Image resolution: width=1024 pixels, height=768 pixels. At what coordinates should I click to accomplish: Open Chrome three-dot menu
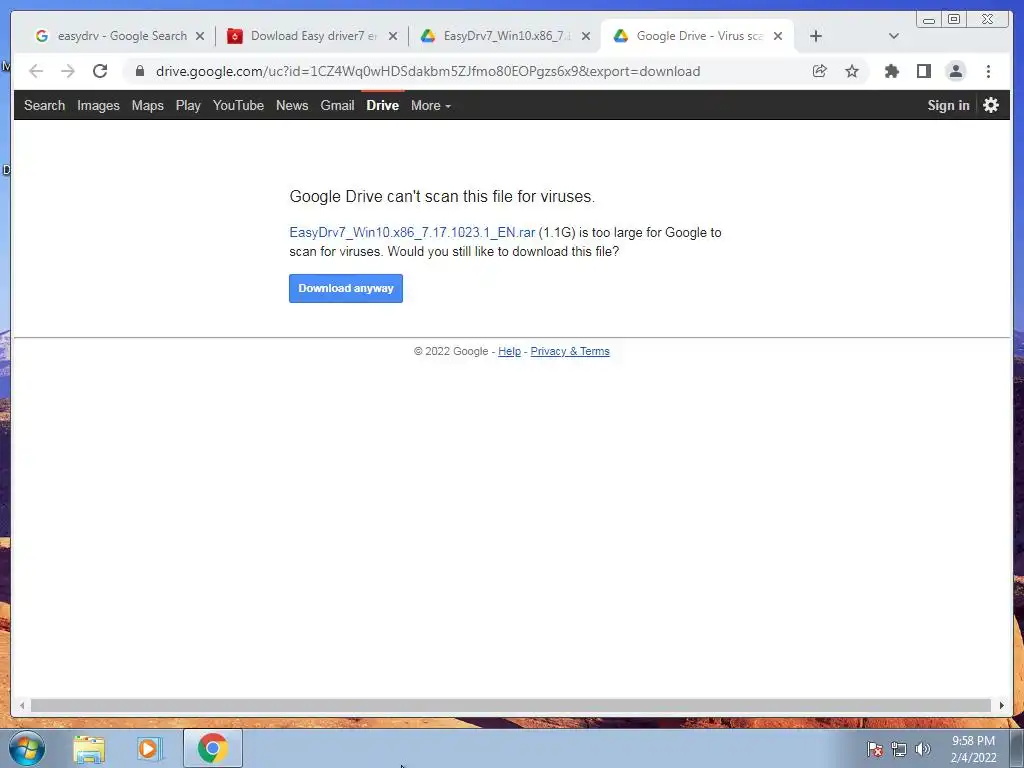coord(988,71)
